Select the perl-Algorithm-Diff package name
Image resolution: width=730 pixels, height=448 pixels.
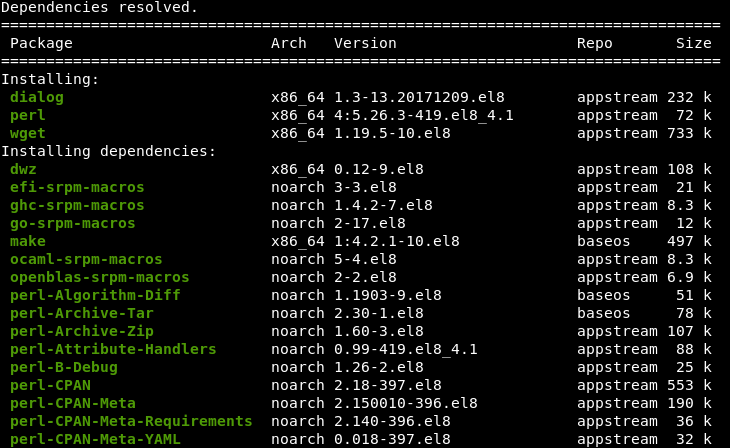click(95, 295)
